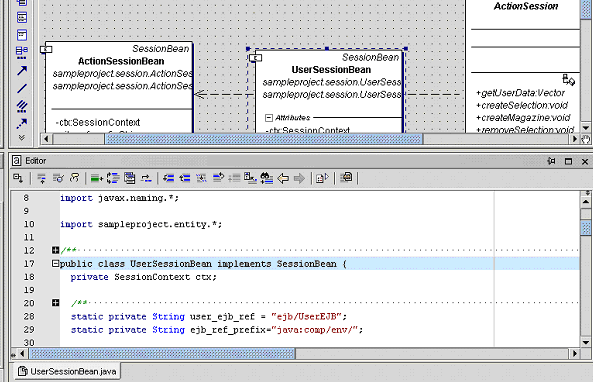Click the insert-line-down editor toolbar icon
593x382 pixels.
click(42, 178)
